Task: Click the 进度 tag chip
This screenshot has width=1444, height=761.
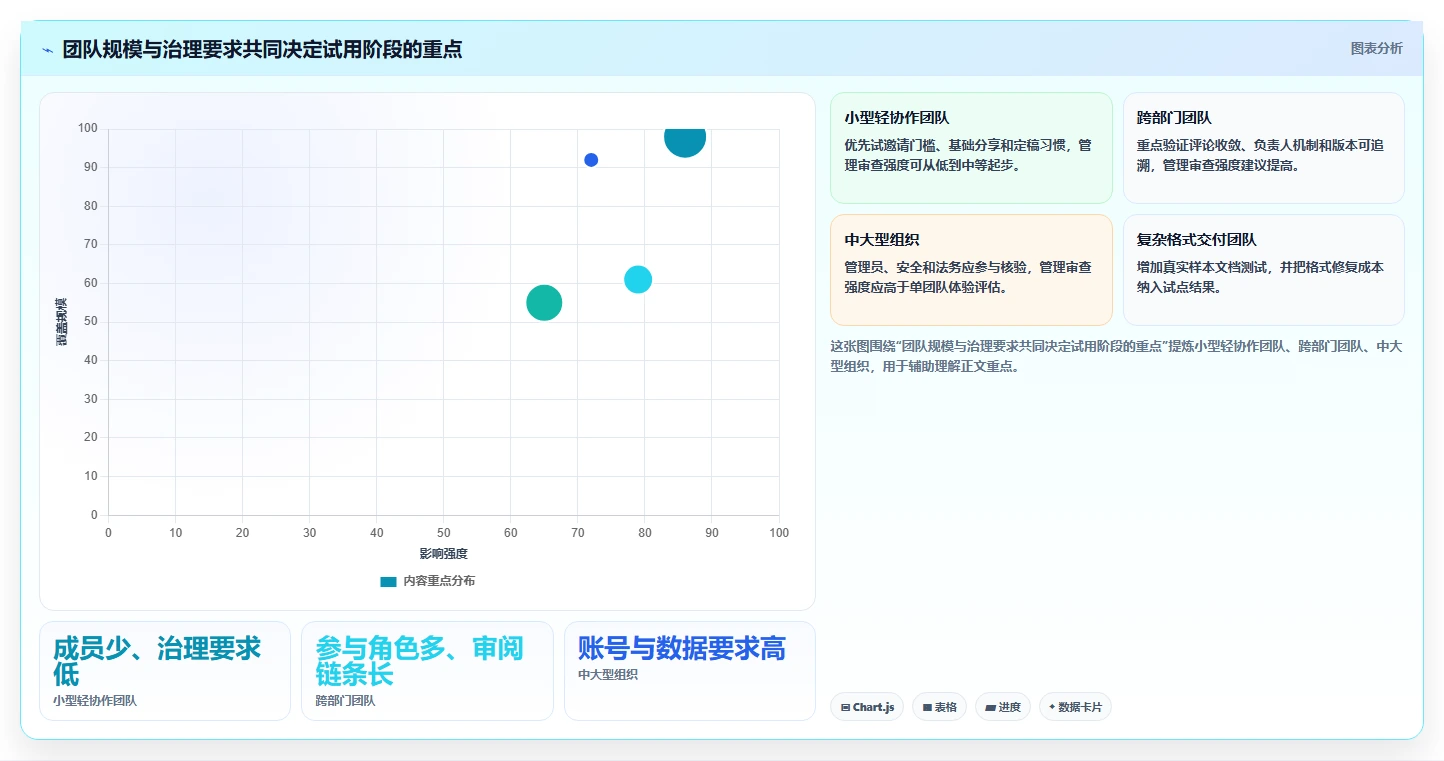Action: (x=1003, y=707)
